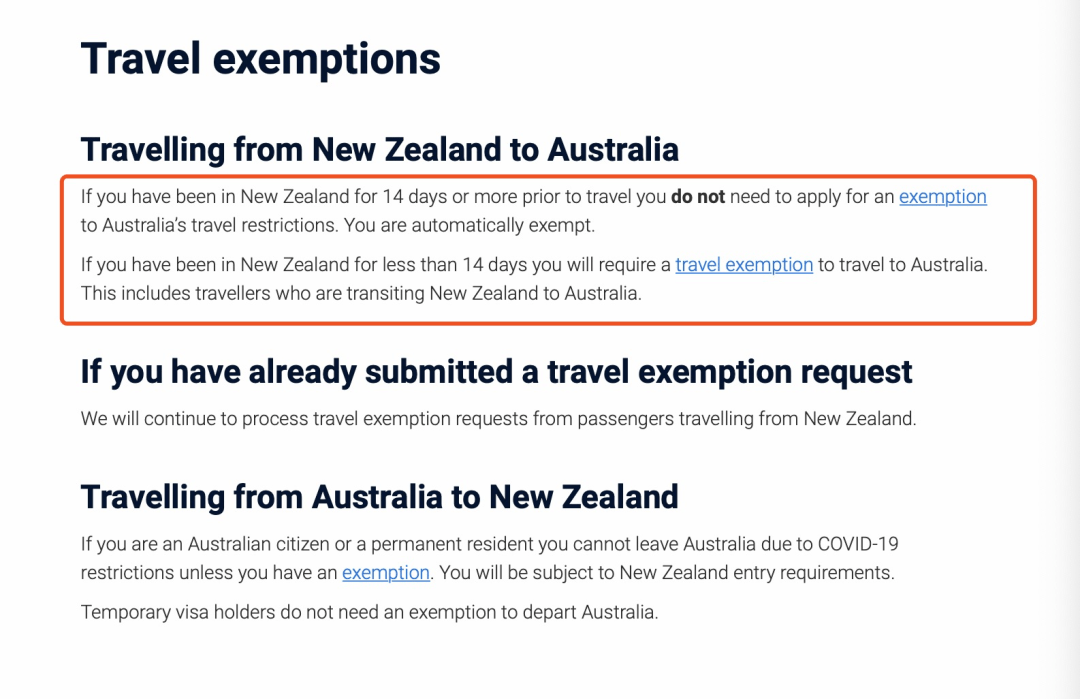Click the bold "do not" text
Viewport: 1080px width, 699px height.
click(x=698, y=197)
